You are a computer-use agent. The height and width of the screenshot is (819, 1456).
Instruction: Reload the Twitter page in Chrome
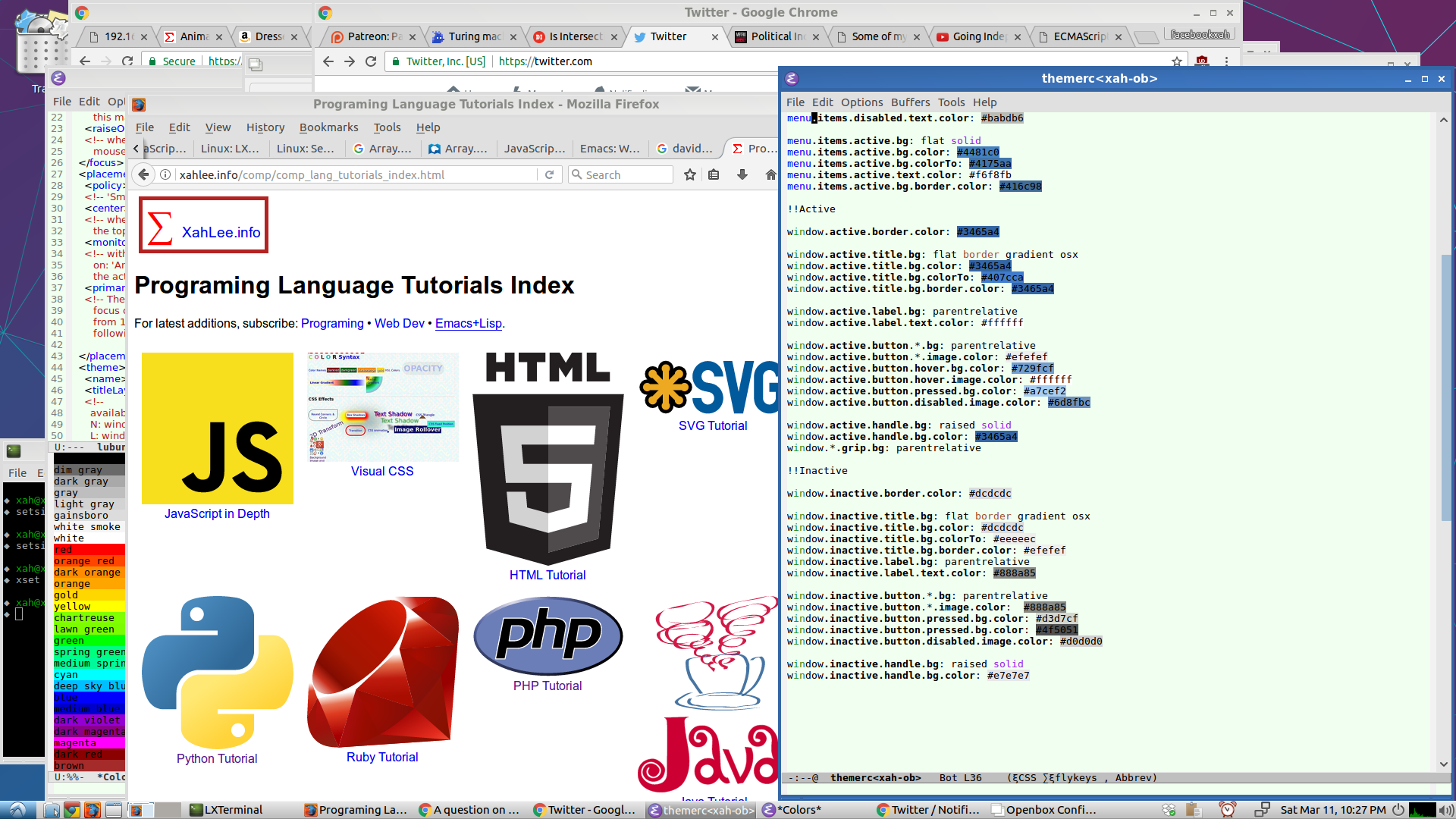click(371, 61)
